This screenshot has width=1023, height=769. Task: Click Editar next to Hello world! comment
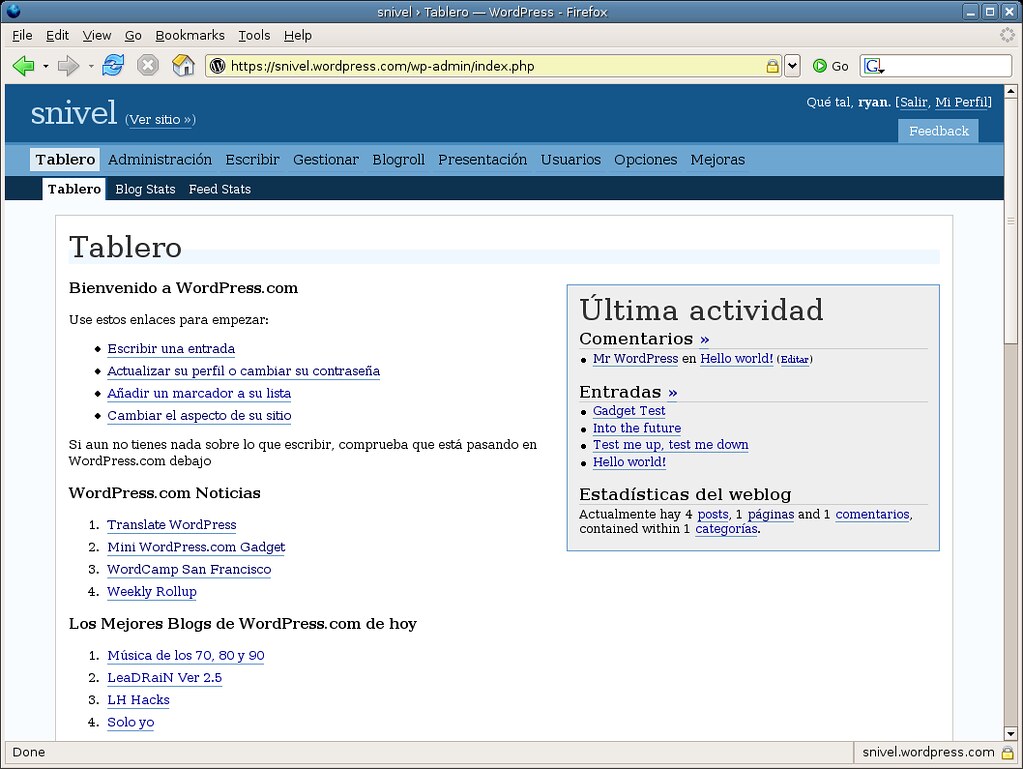(795, 359)
